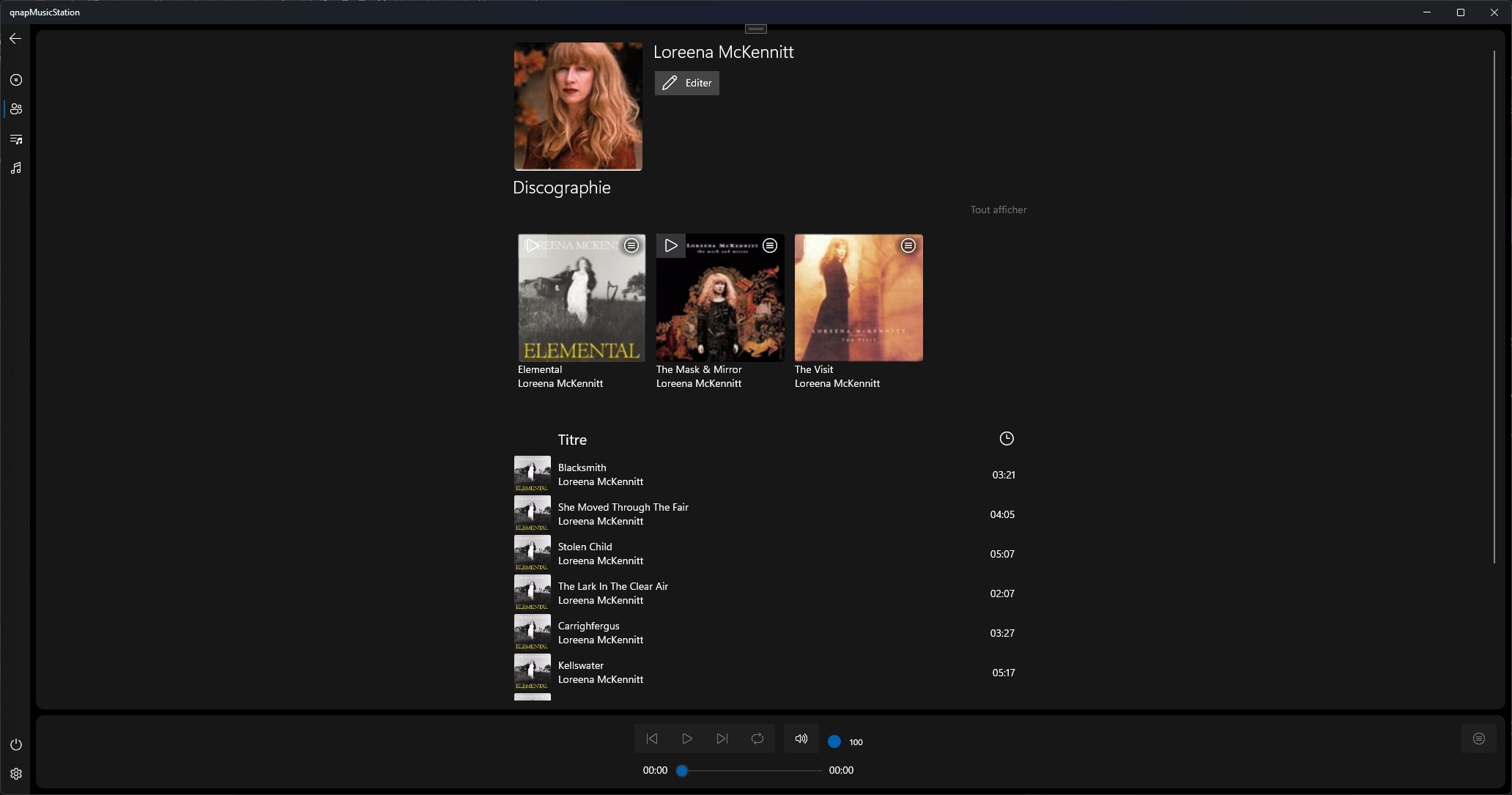
Task: Open The Mask & Mirror menu icon
Action: [x=769, y=245]
